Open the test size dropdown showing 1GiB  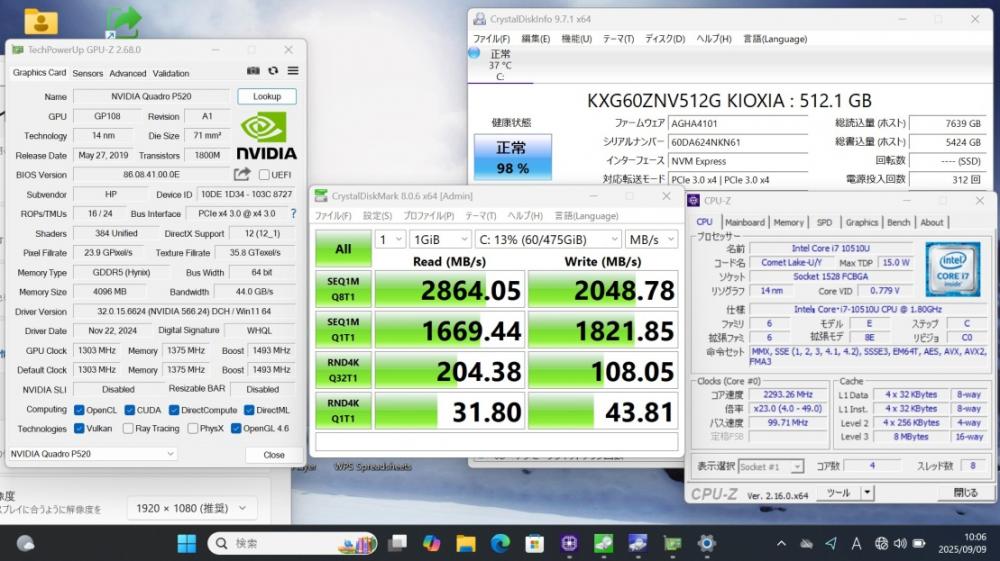(440, 240)
